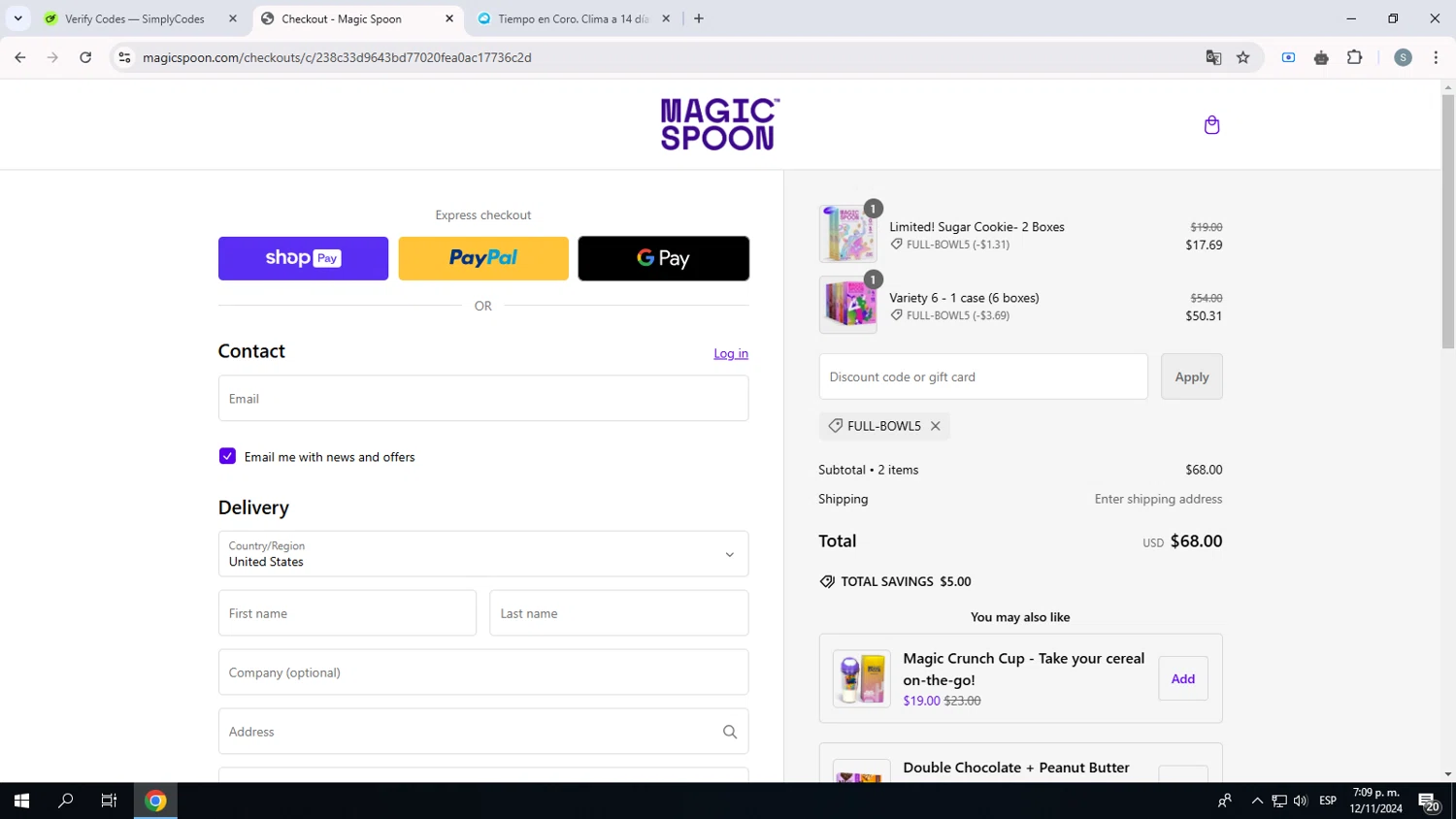Open the notification center icon
Screen dimensions: 1456x819
point(1428,802)
